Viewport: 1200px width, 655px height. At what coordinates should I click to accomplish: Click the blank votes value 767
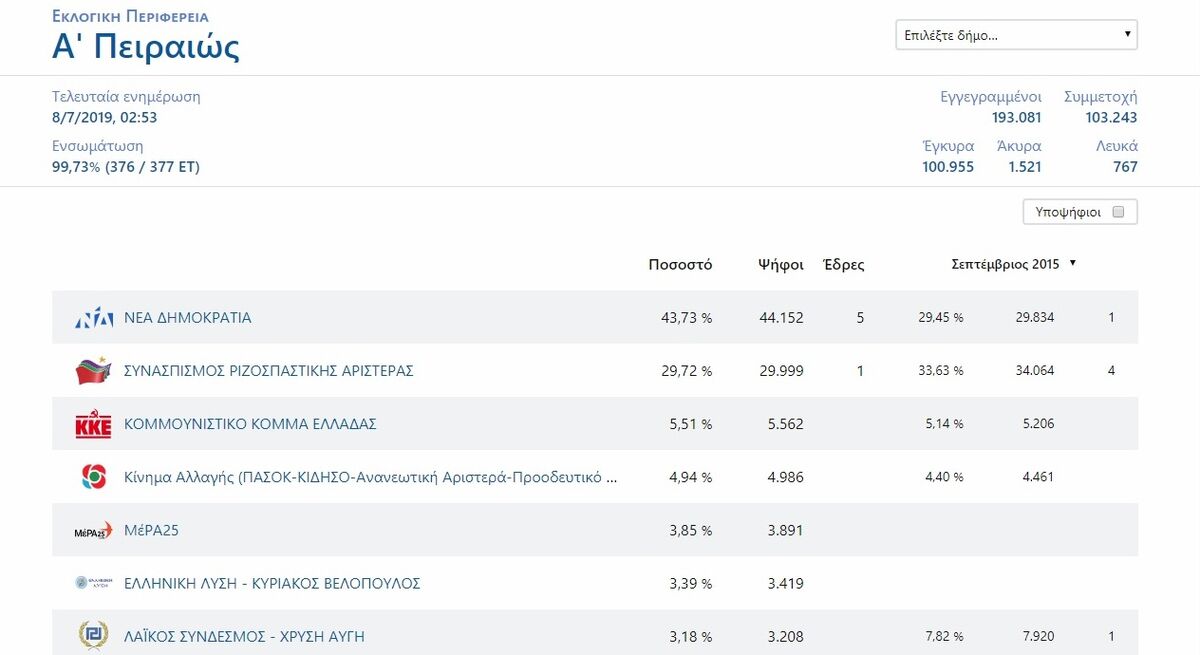[x=1125, y=167]
